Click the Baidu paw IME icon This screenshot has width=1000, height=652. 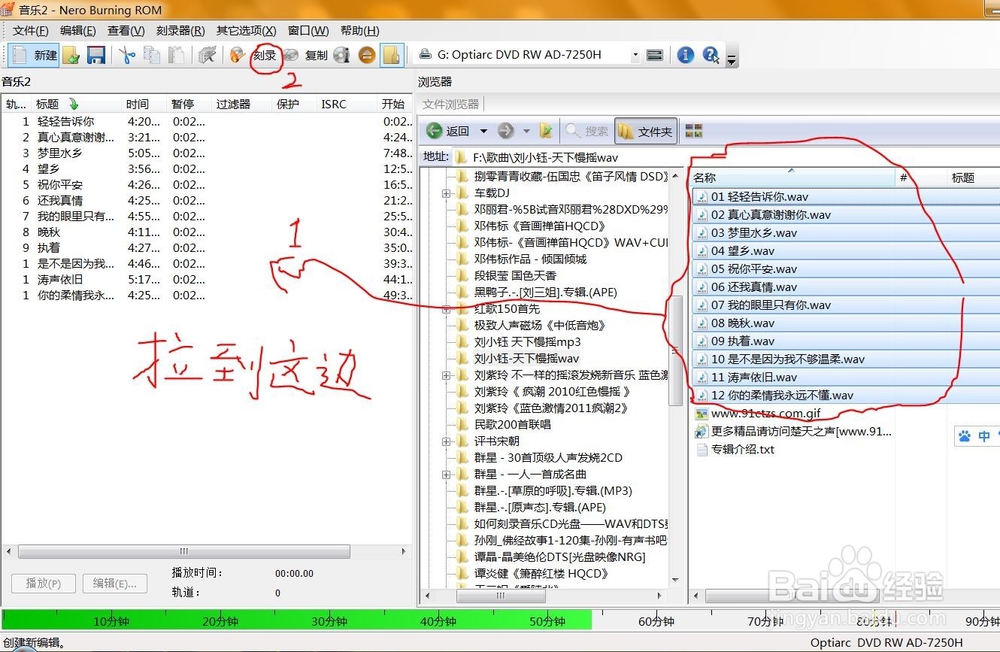964,436
